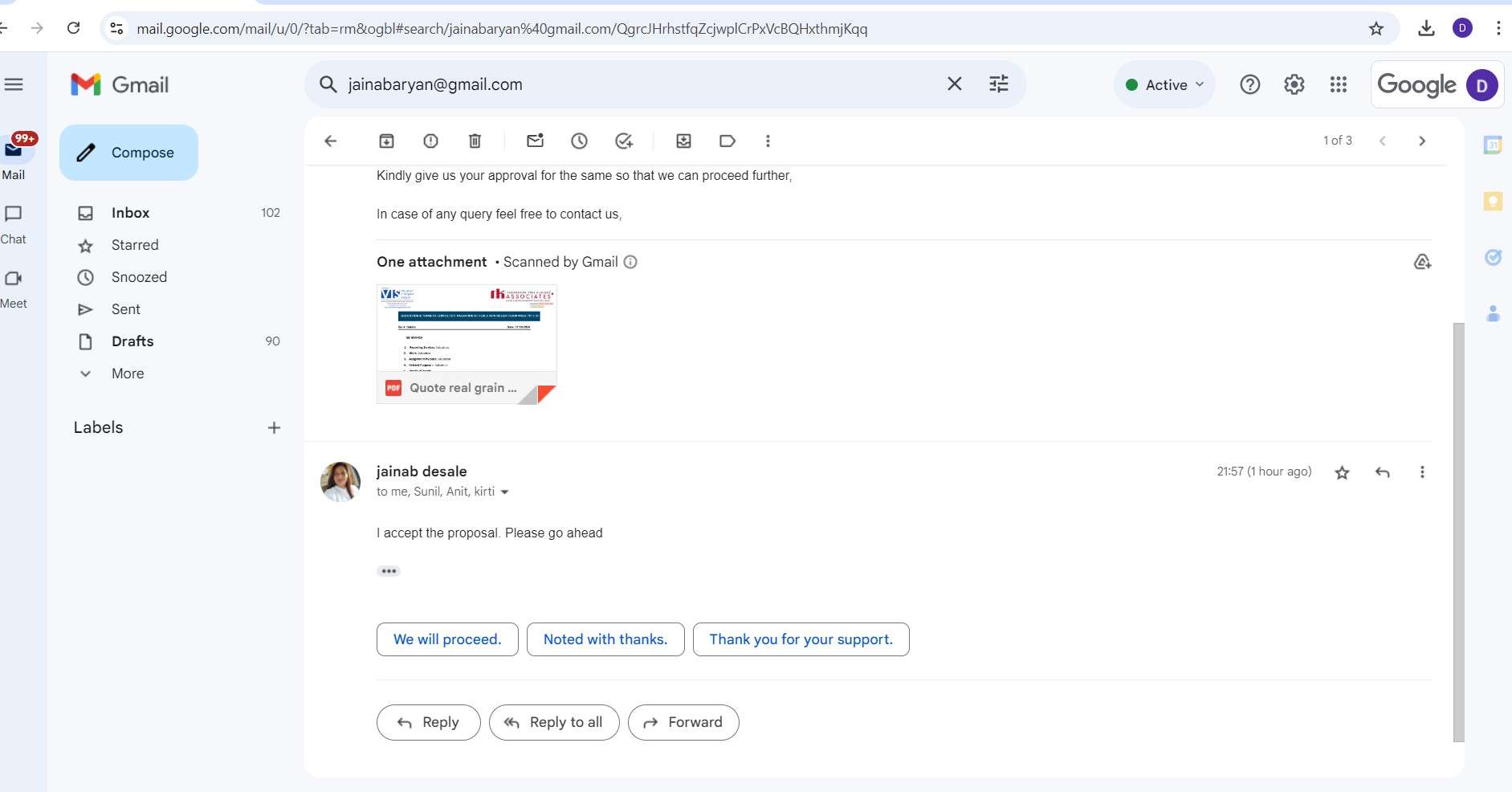Star the jainab desale message
This screenshot has width=1512, height=792.
point(1342,472)
